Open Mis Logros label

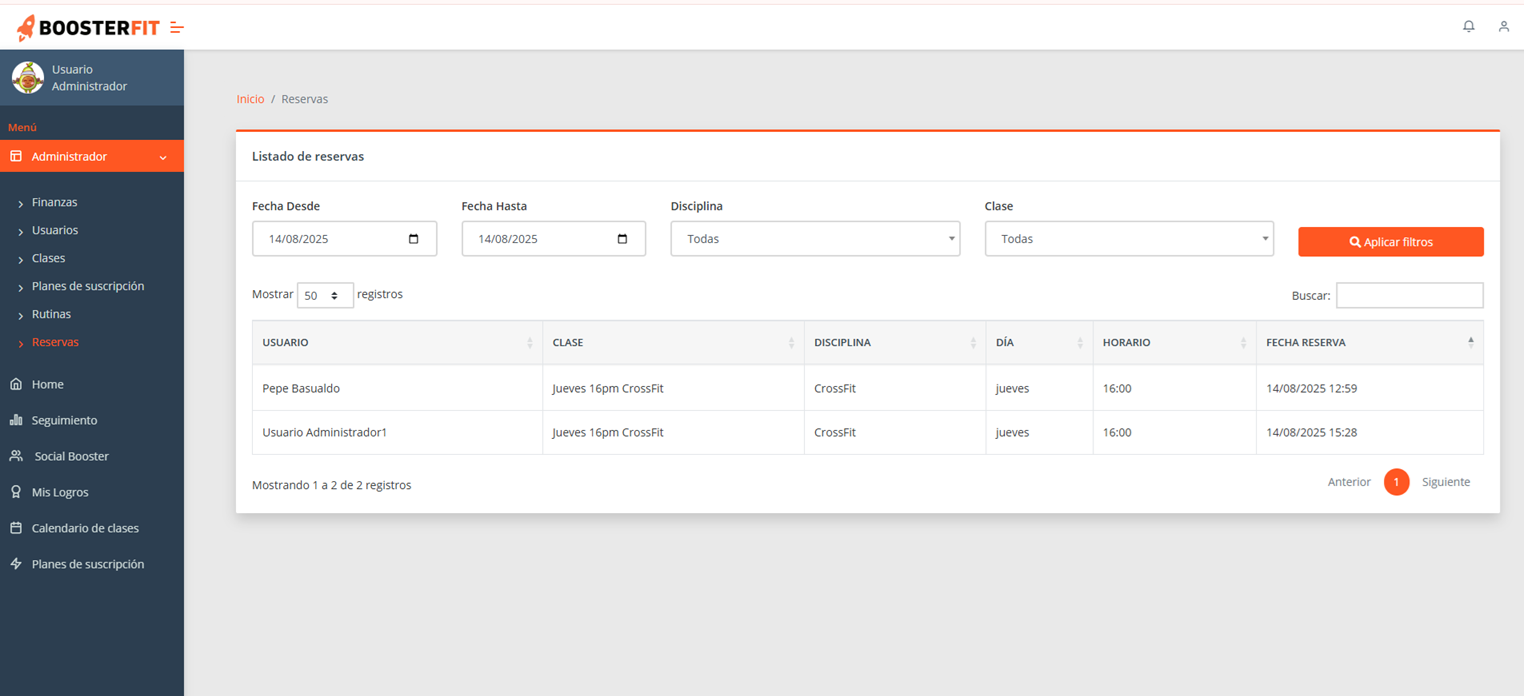(x=60, y=492)
